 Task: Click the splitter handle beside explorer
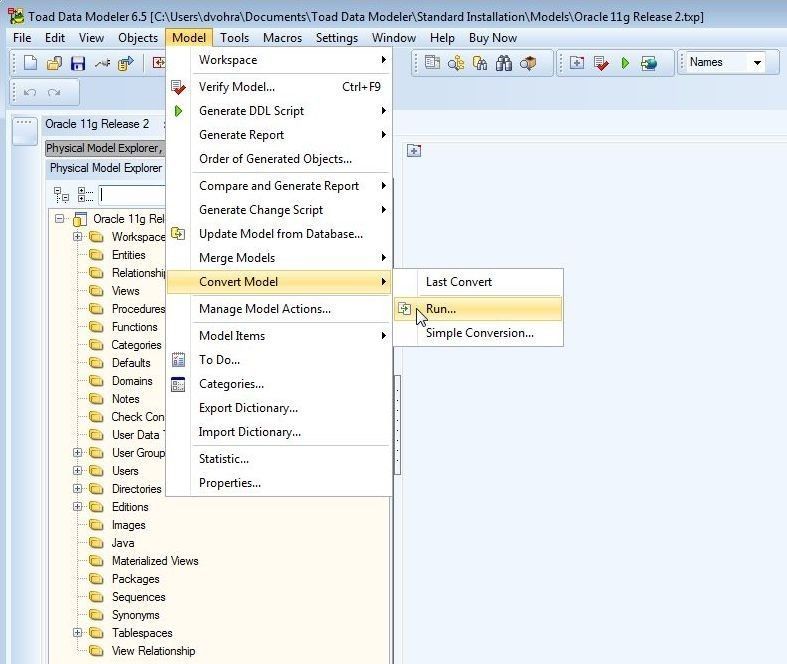[398, 425]
